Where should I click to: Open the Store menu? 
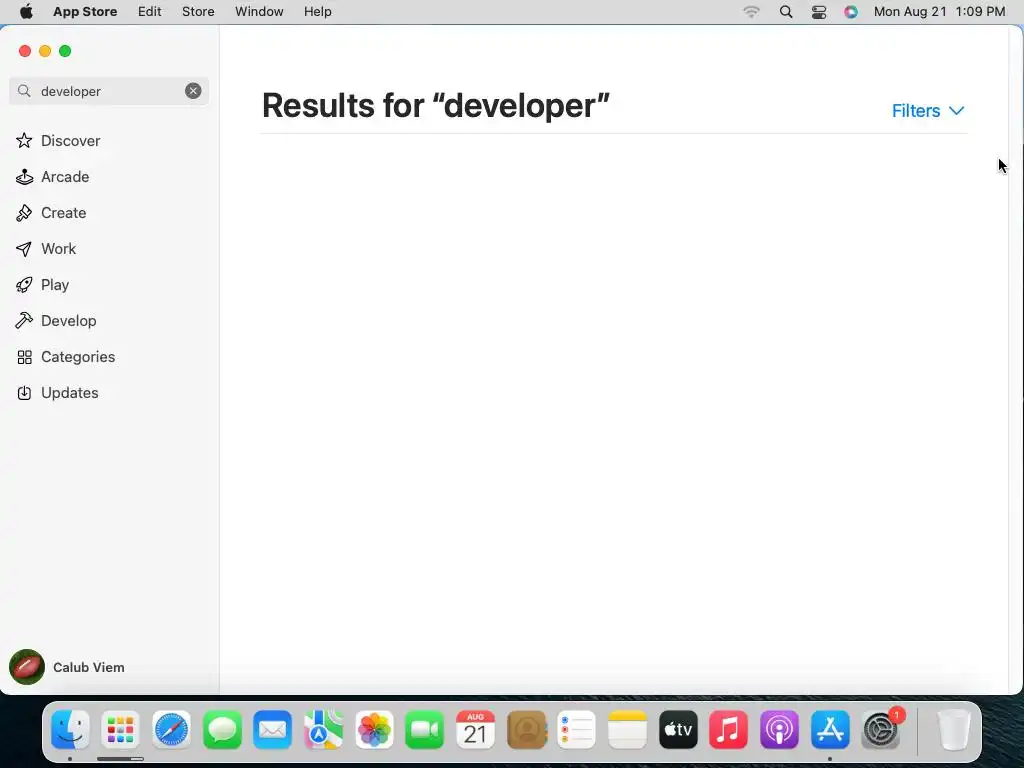[x=198, y=11]
